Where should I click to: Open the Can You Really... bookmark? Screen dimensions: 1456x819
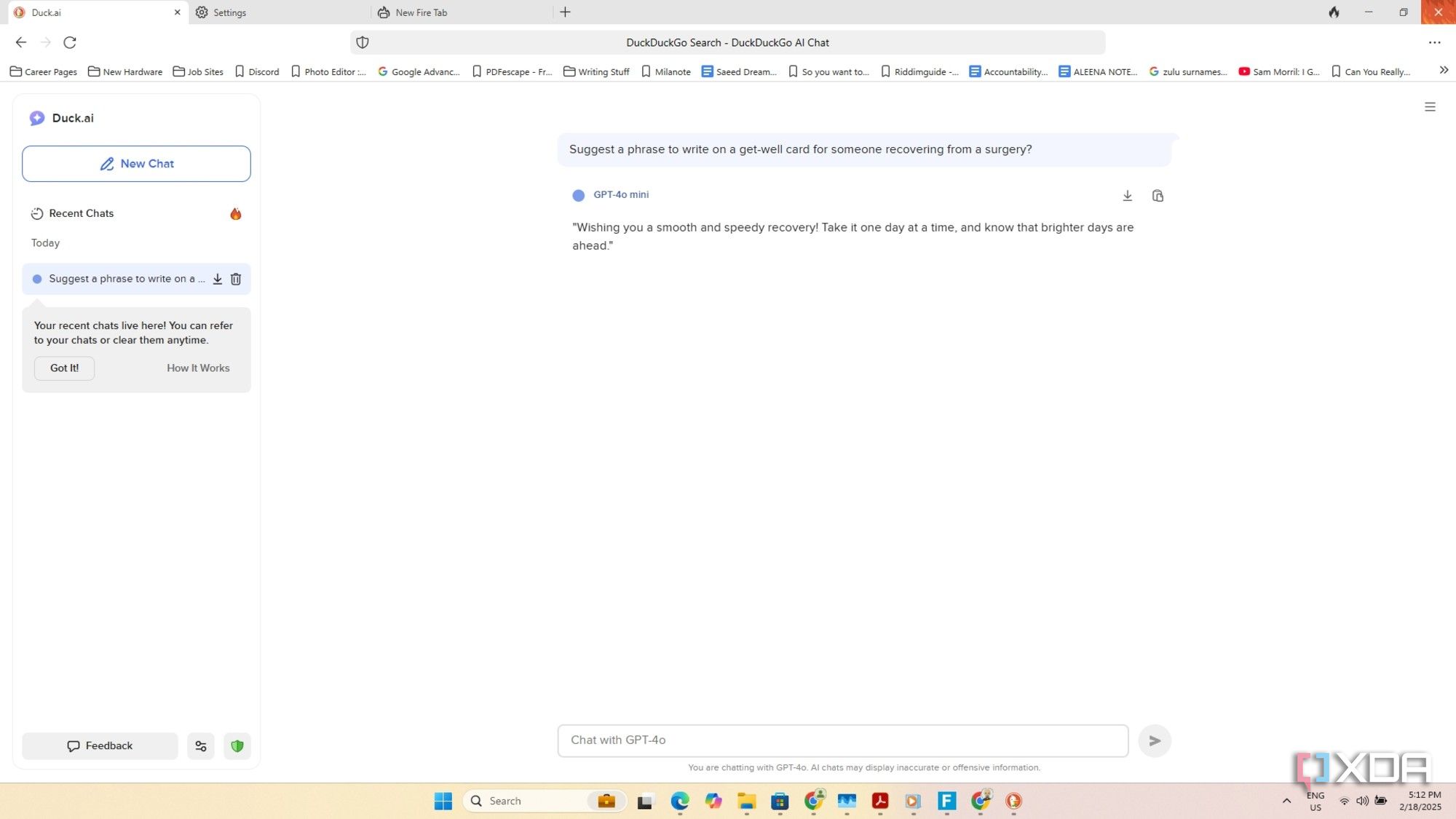(x=1371, y=71)
